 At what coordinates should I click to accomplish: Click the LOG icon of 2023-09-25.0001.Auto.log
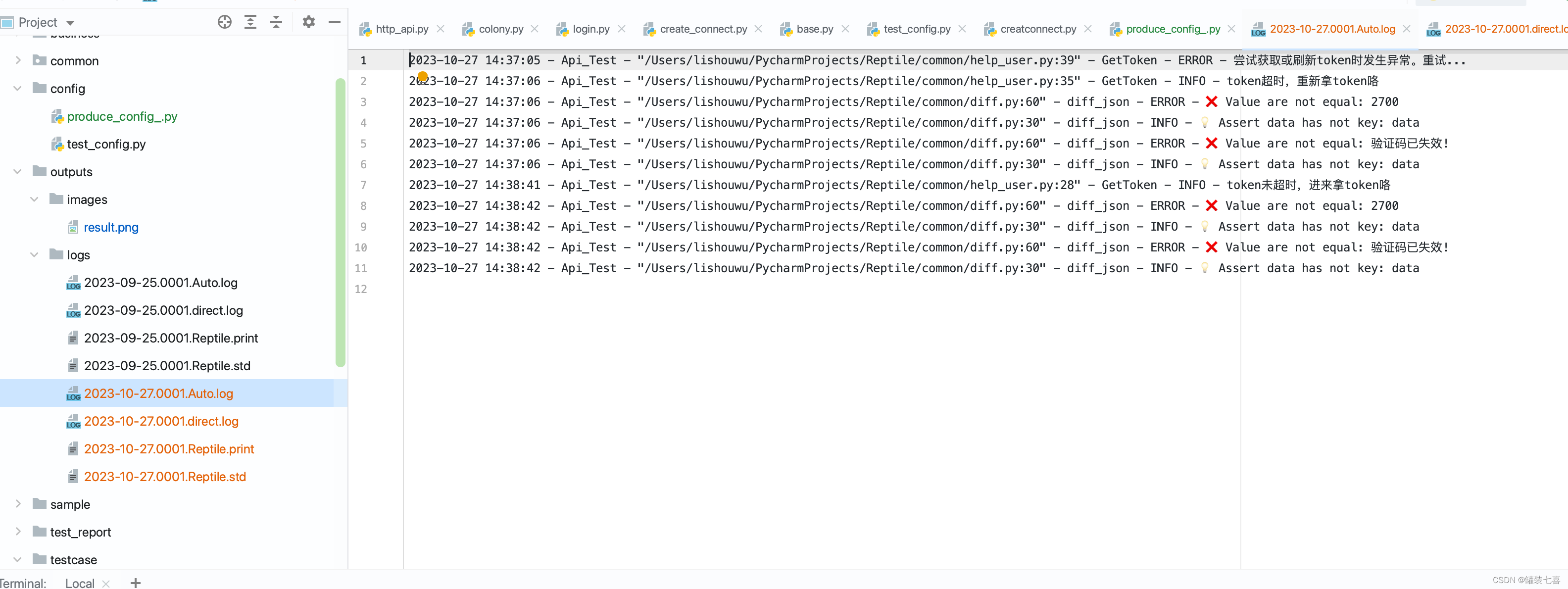[x=73, y=282]
